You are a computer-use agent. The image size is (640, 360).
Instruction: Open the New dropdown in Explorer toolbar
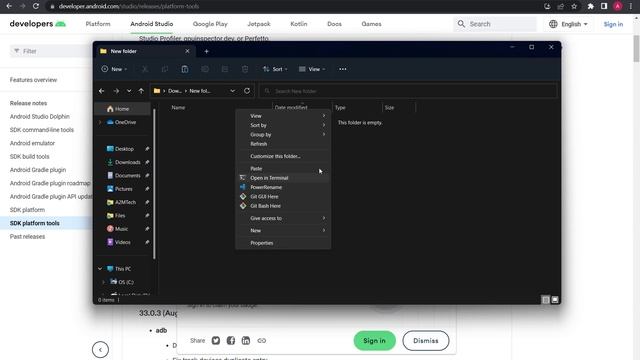point(114,69)
